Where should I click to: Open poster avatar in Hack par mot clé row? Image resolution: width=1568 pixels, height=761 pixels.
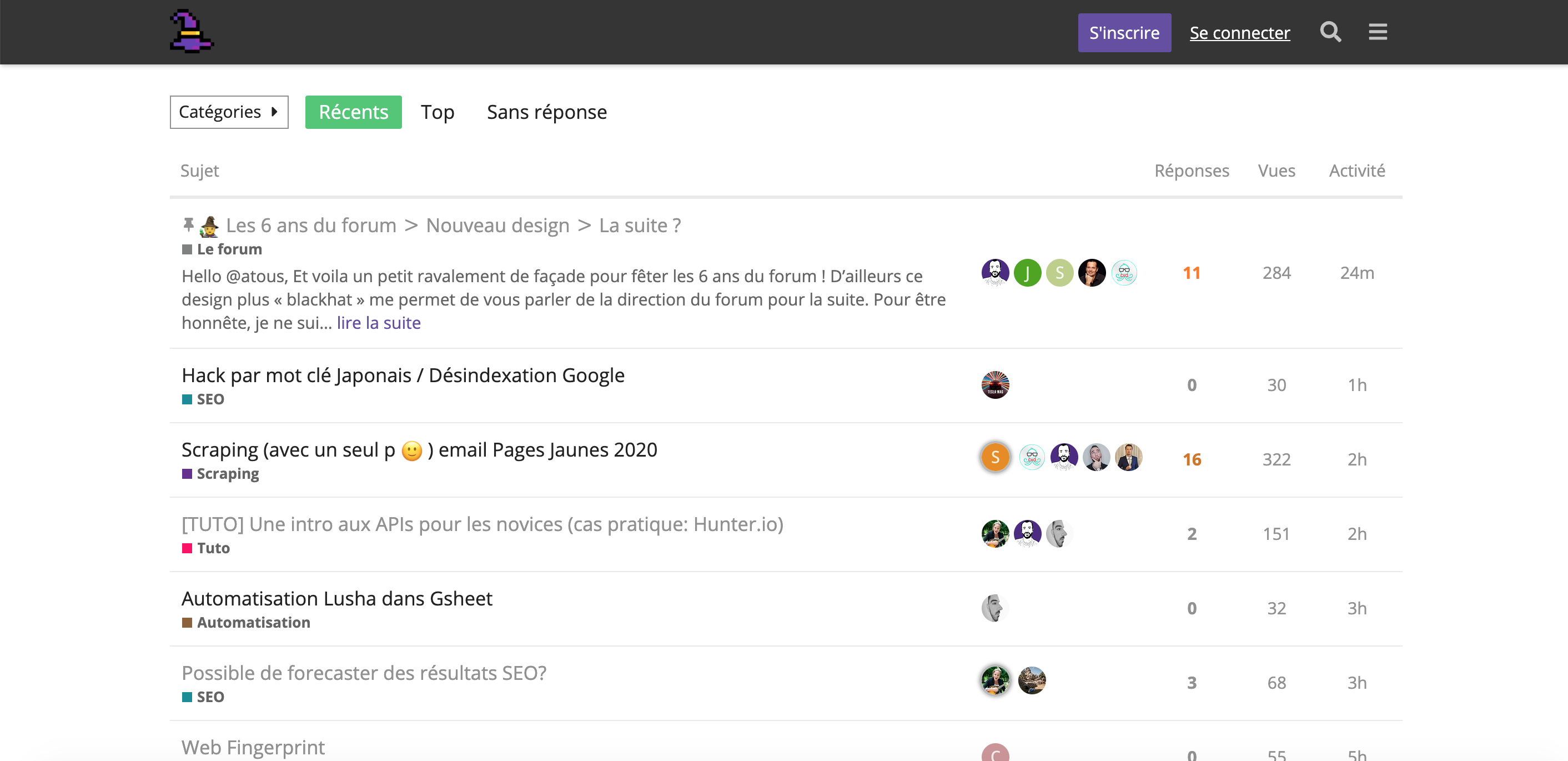[995, 385]
